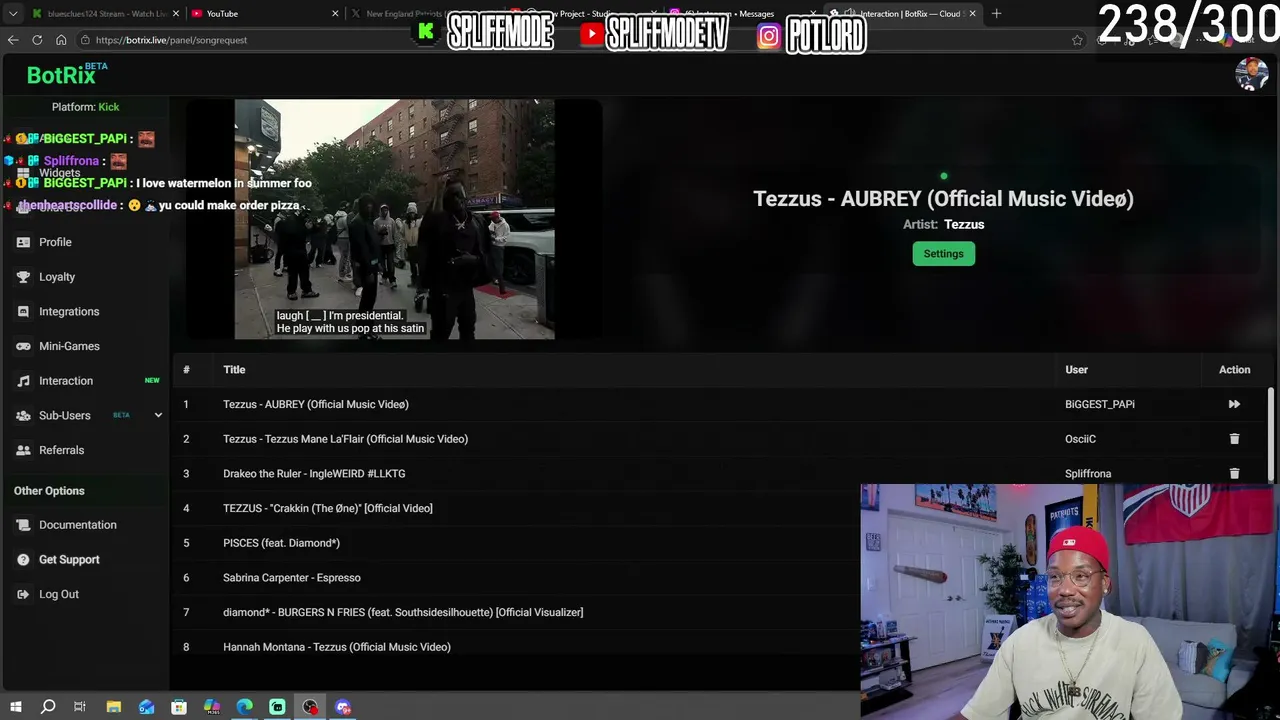Screen dimensions: 1280x720
Task: Bookmark this page with the star icon
Action: click(x=1077, y=40)
